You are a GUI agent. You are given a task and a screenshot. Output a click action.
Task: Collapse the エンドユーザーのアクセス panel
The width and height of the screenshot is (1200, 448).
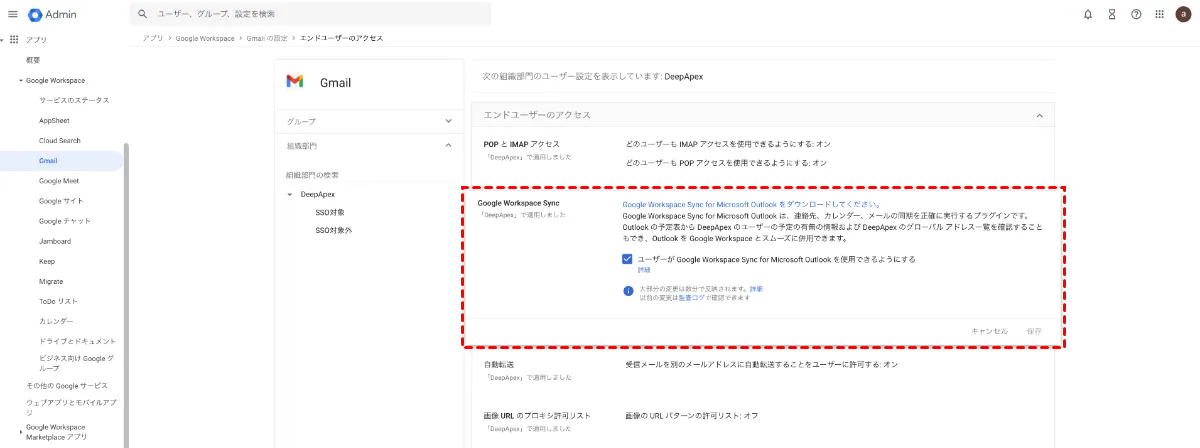point(1040,116)
